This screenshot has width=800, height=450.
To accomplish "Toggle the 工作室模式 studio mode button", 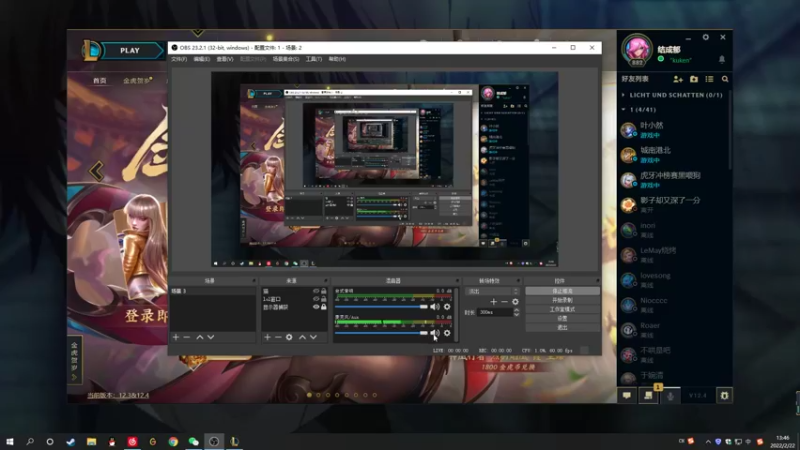I will [x=562, y=309].
